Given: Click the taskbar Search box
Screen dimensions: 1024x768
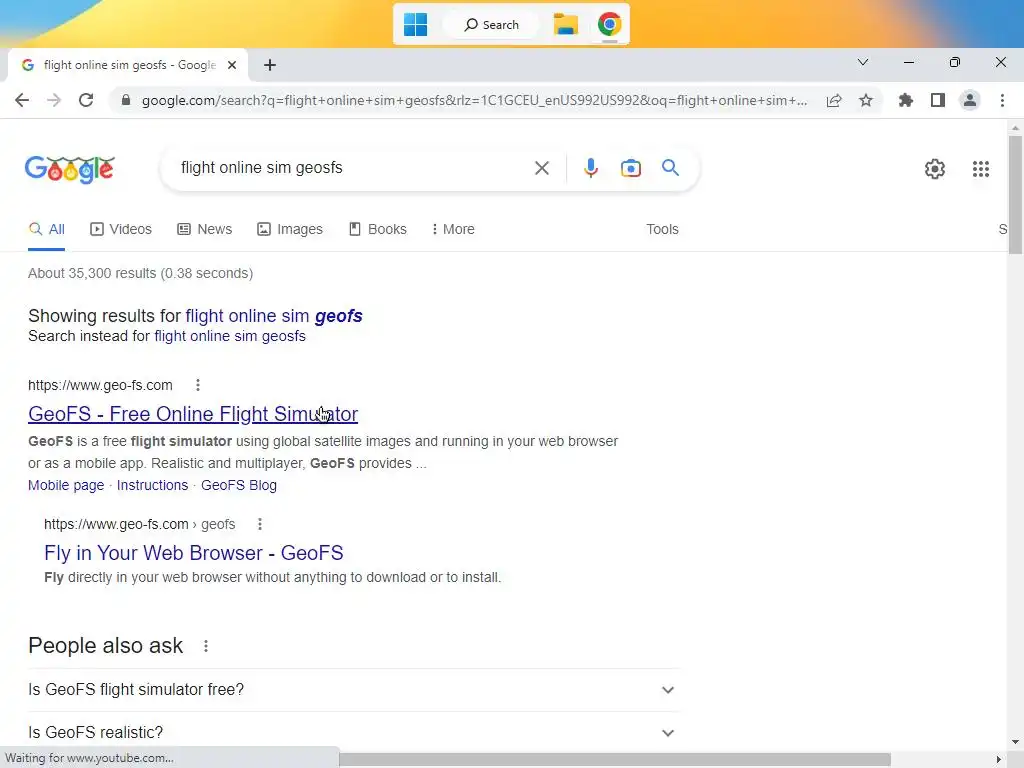Looking at the screenshot, I should click(x=491, y=25).
